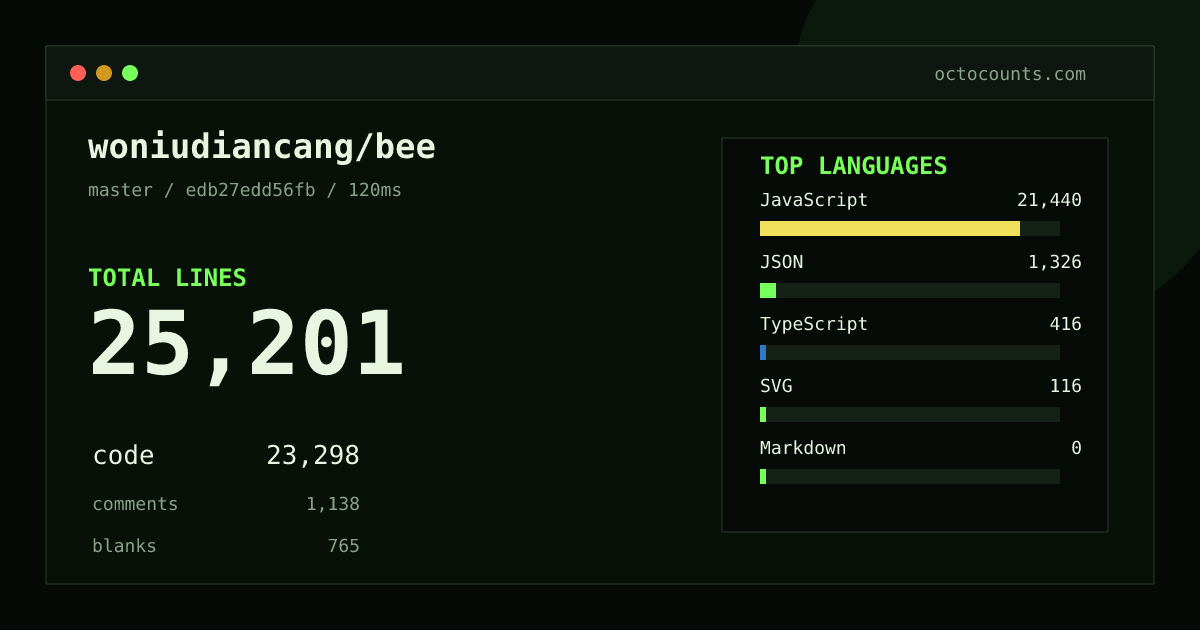Click the green maximize window dot

130,73
